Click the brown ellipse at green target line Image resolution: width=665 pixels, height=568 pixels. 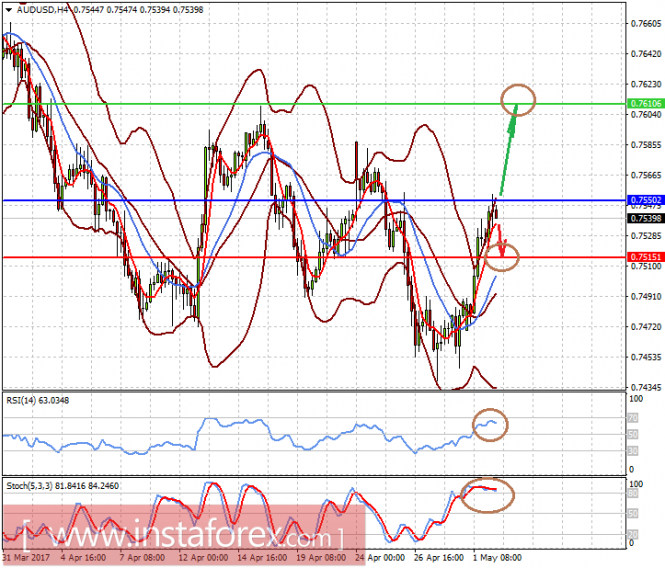tap(518, 100)
